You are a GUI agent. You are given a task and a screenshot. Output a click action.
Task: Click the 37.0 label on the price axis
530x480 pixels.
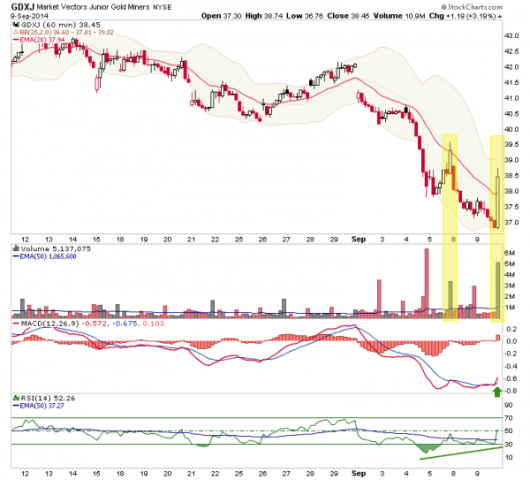(511, 223)
